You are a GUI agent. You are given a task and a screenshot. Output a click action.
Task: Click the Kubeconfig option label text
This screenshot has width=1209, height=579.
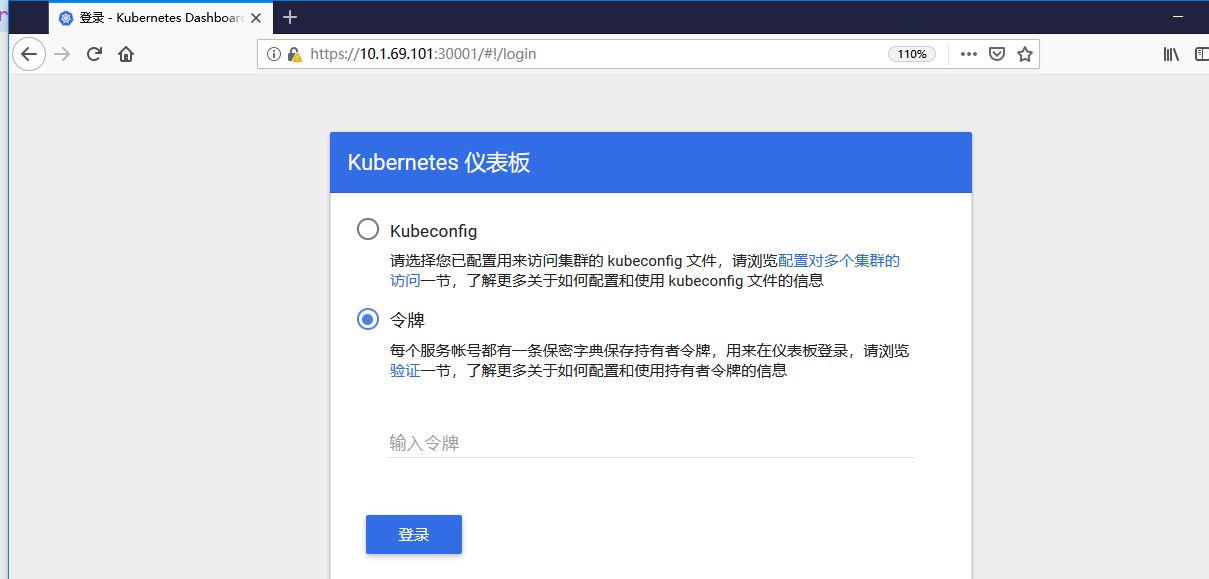[434, 230]
